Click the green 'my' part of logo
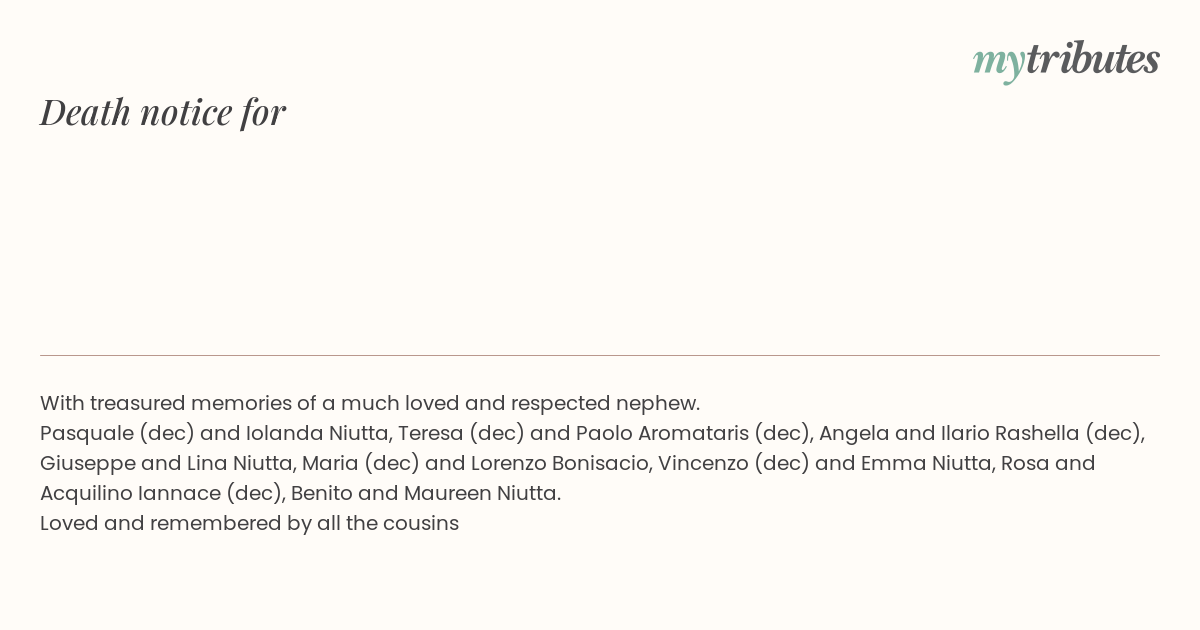The width and height of the screenshot is (1200, 630). (998, 64)
